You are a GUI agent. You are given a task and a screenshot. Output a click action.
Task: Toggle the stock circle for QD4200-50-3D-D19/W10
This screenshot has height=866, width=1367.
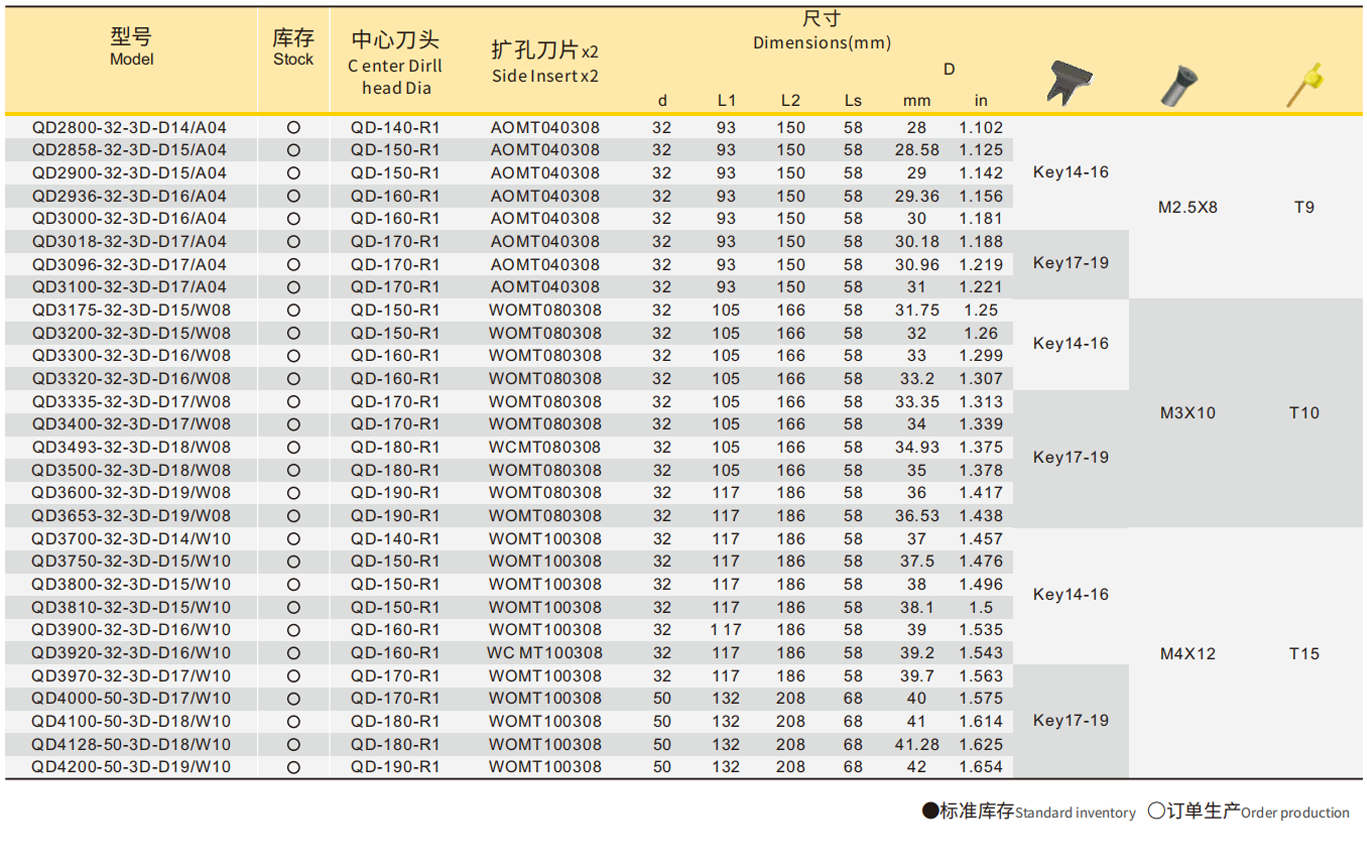[293, 767]
